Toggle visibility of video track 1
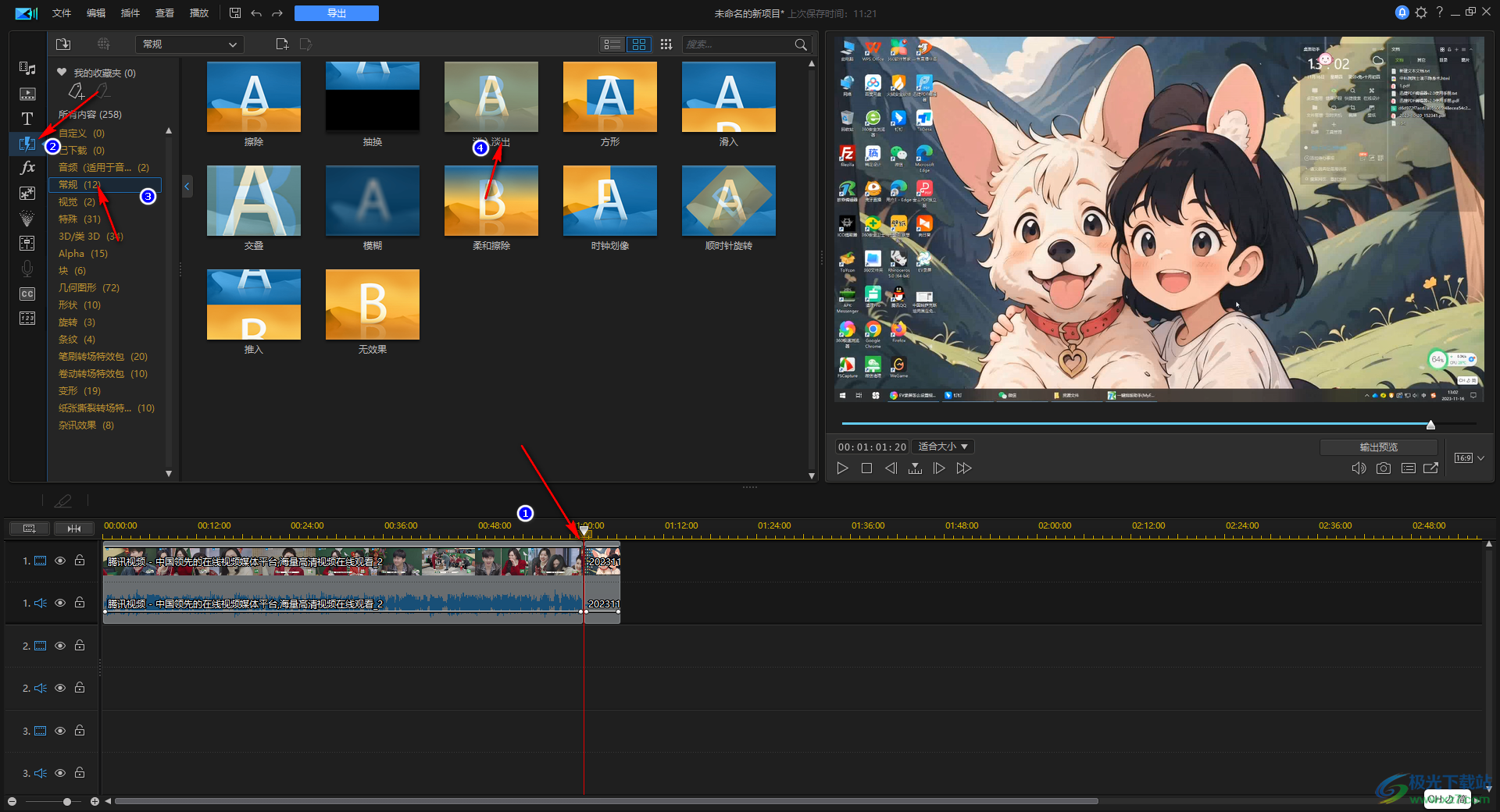 pyautogui.click(x=60, y=561)
